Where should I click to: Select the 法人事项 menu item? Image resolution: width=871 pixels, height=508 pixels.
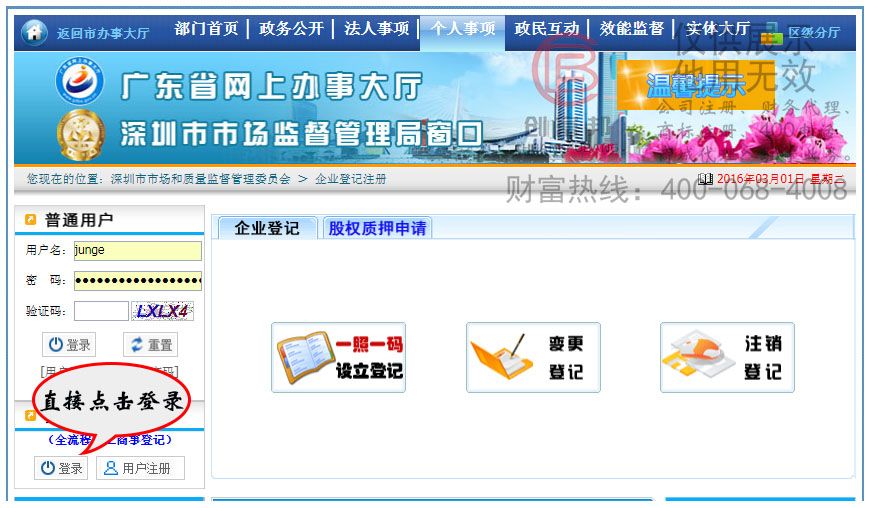pyautogui.click(x=377, y=28)
